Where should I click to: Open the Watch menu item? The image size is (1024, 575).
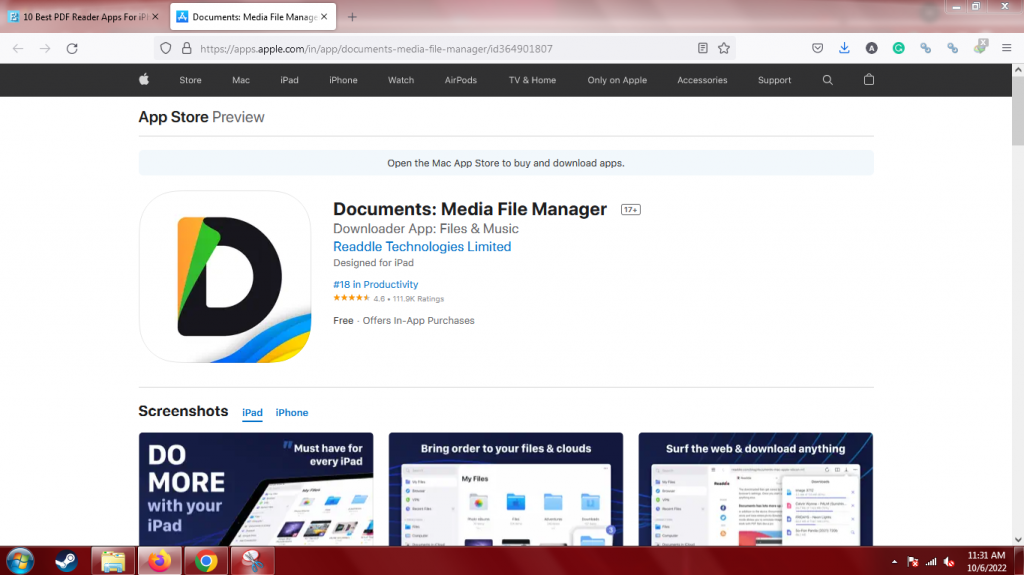(x=401, y=80)
